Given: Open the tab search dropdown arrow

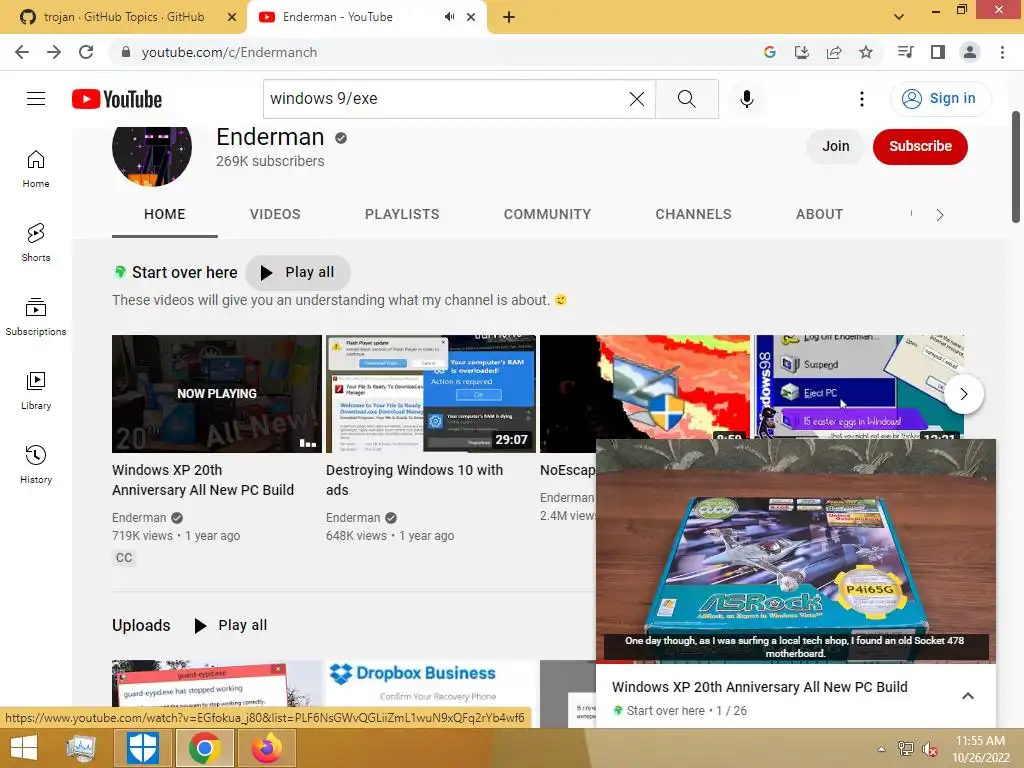Looking at the screenshot, I should pos(899,17).
